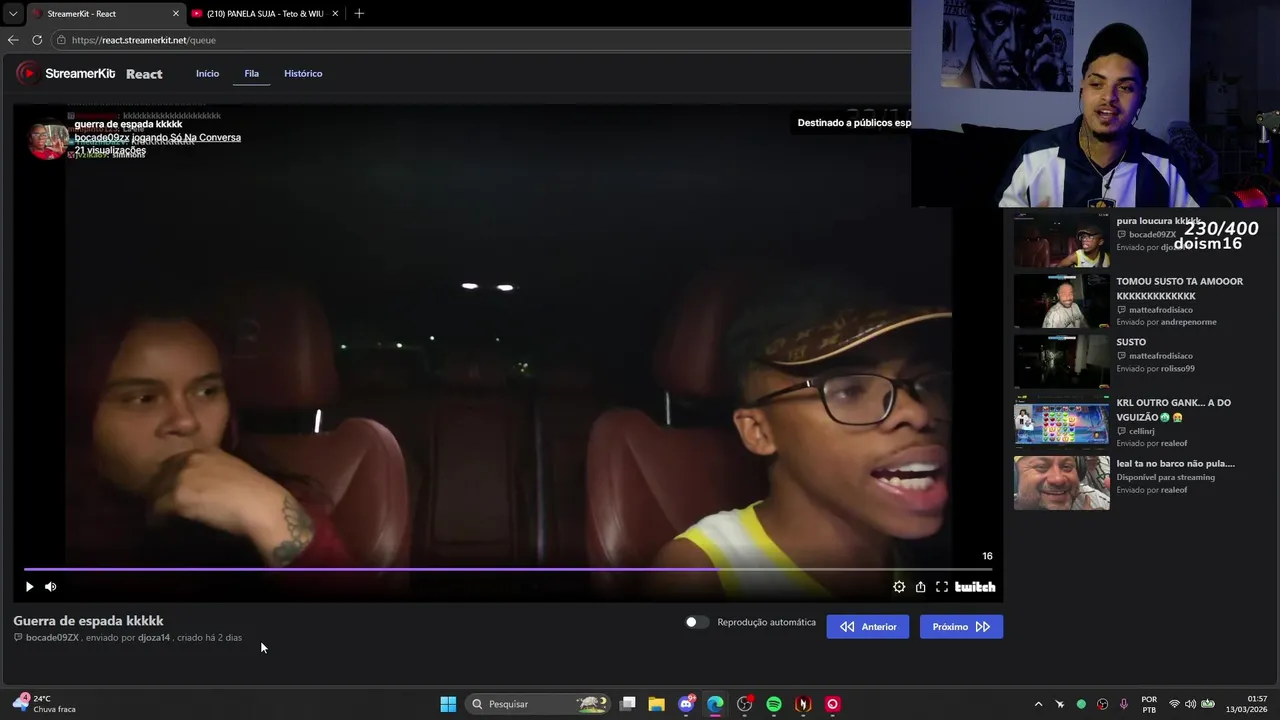Reload the page with refresh icon
Screen dimensions: 1280x720
(37, 40)
